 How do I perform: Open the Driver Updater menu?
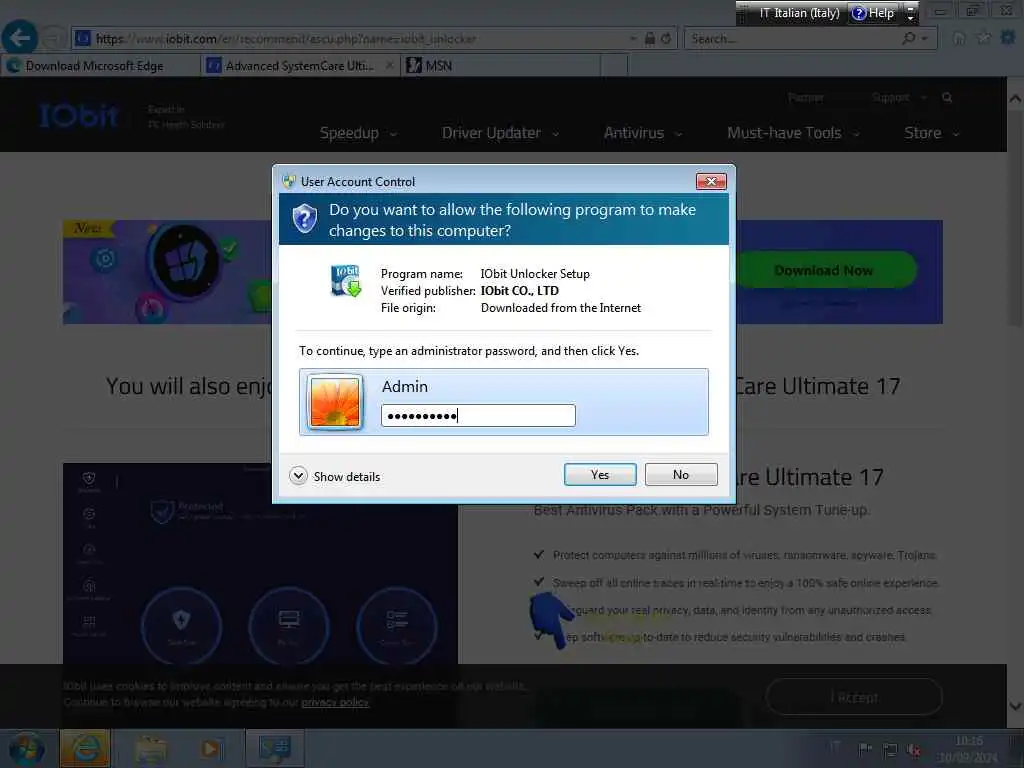(500, 133)
